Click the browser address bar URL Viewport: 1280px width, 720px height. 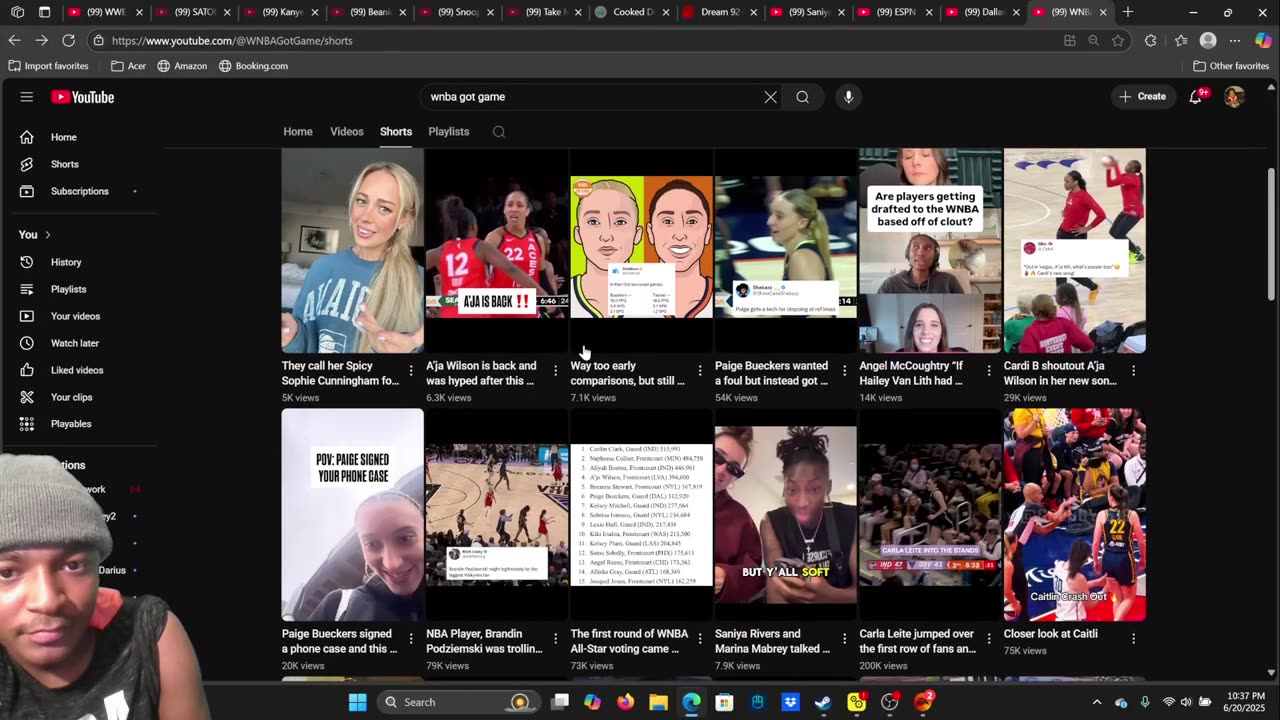[x=232, y=41]
